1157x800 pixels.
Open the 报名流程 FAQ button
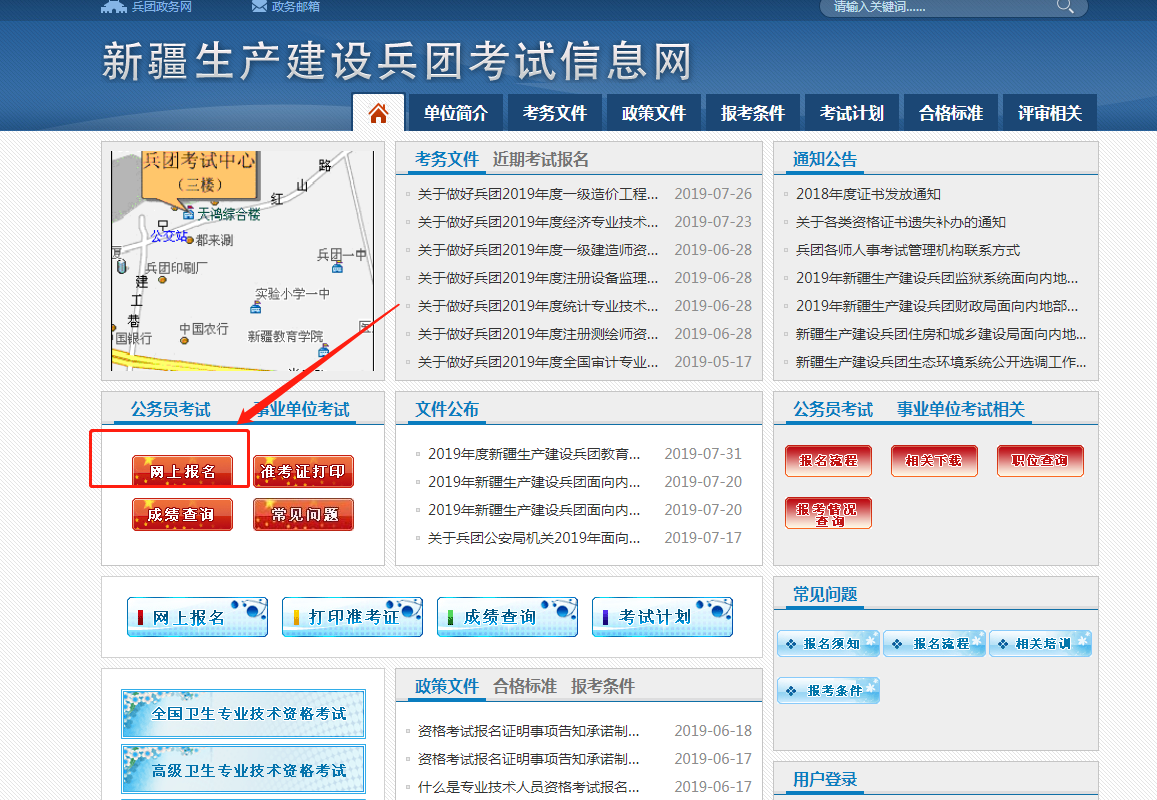coord(934,644)
